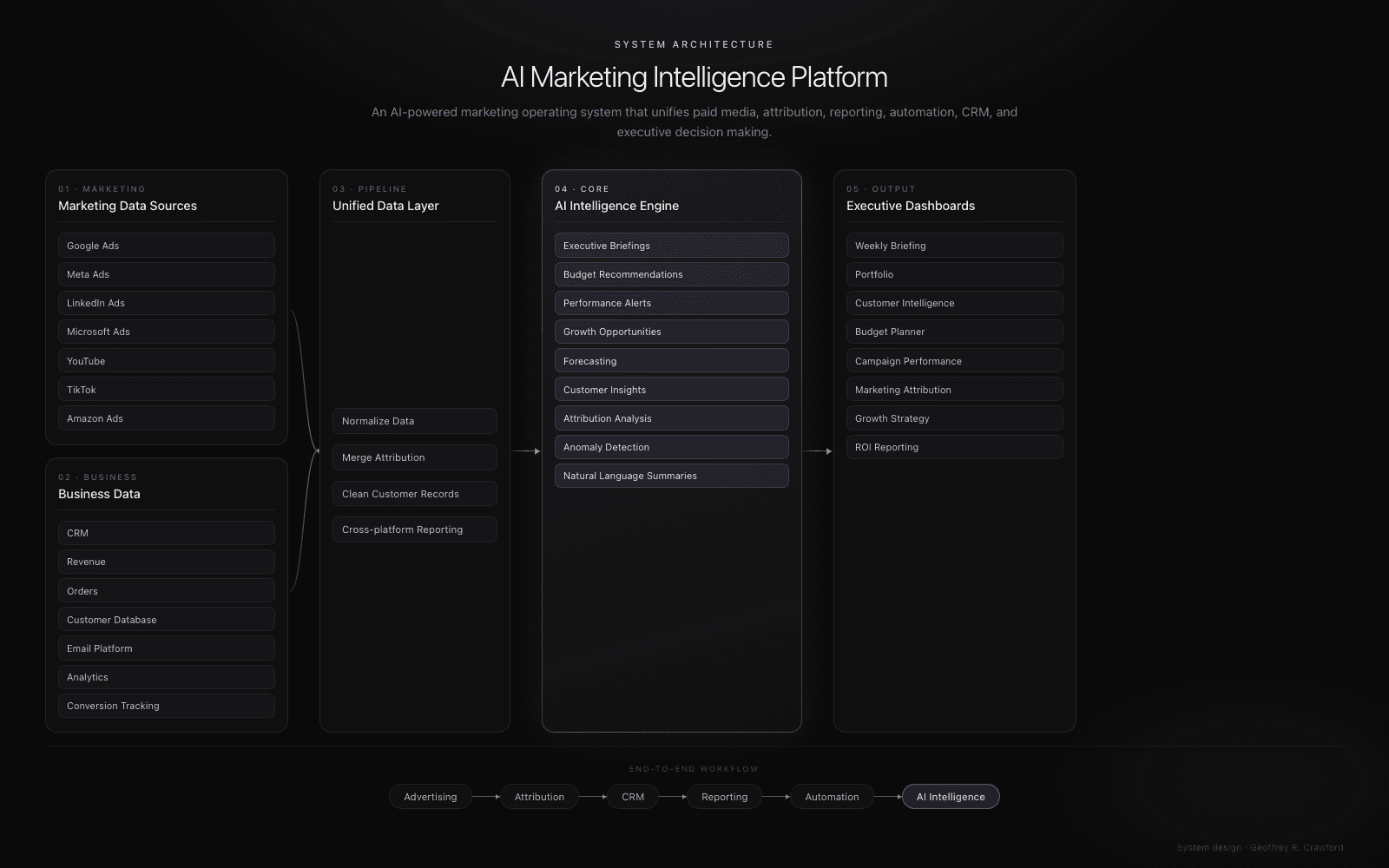Image resolution: width=1389 pixels, height=868 pixels.
Task: Click the Forecasting module
Action: tap(672, 361)
